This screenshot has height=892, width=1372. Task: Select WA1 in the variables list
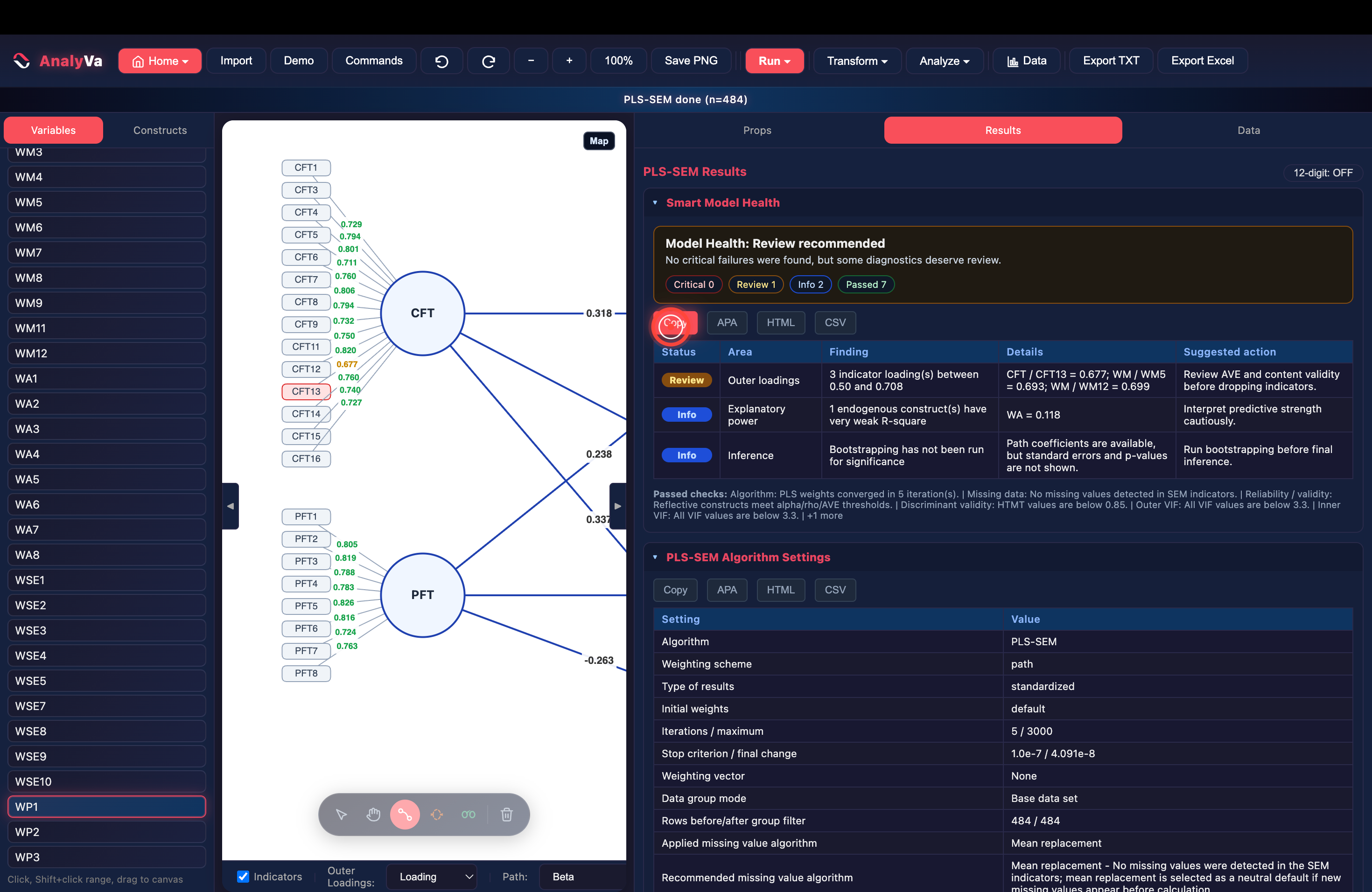pos(107,378)
